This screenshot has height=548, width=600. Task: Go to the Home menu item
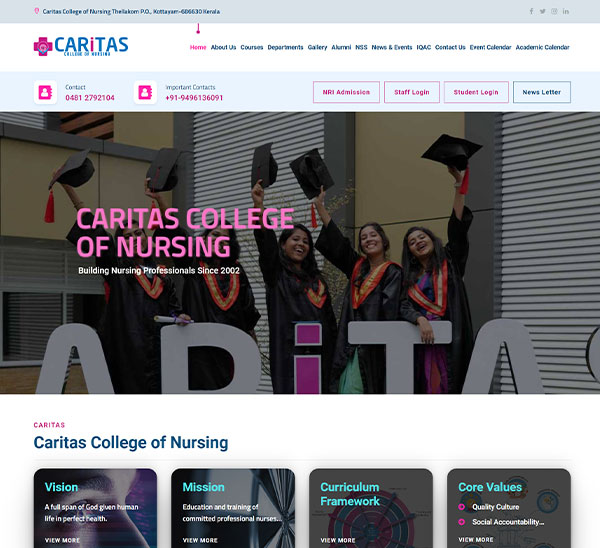coord(198,47)
